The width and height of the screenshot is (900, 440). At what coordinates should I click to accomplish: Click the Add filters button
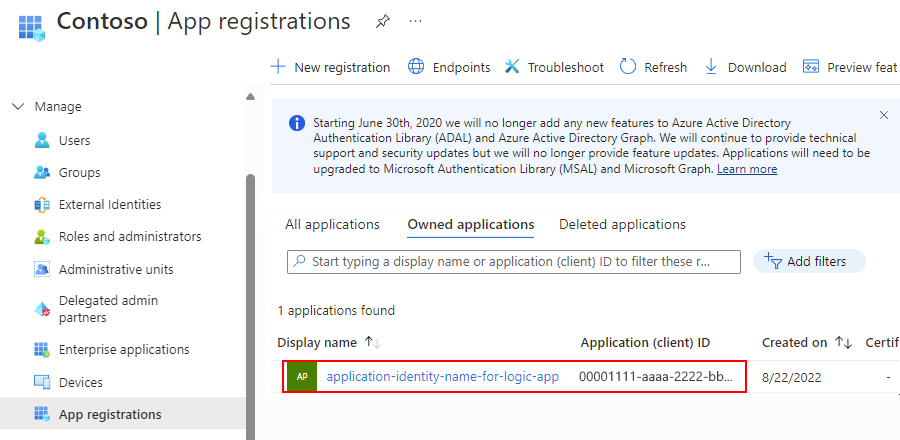808,261
